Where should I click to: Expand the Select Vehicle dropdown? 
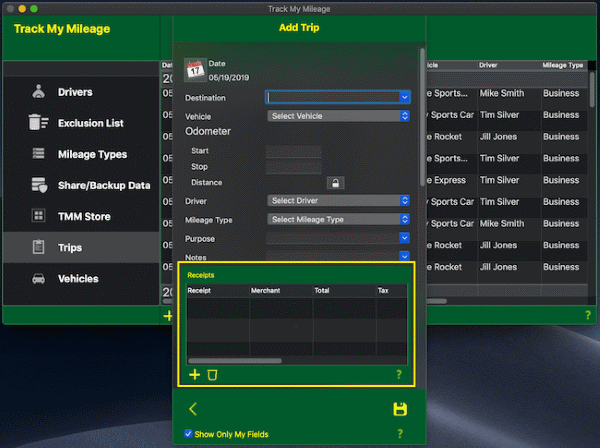click(x=339, y=116)
